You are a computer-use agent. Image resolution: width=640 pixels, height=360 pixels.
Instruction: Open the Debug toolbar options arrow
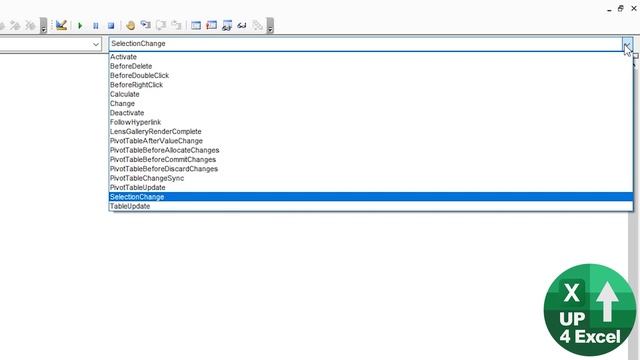coord(270,25)
